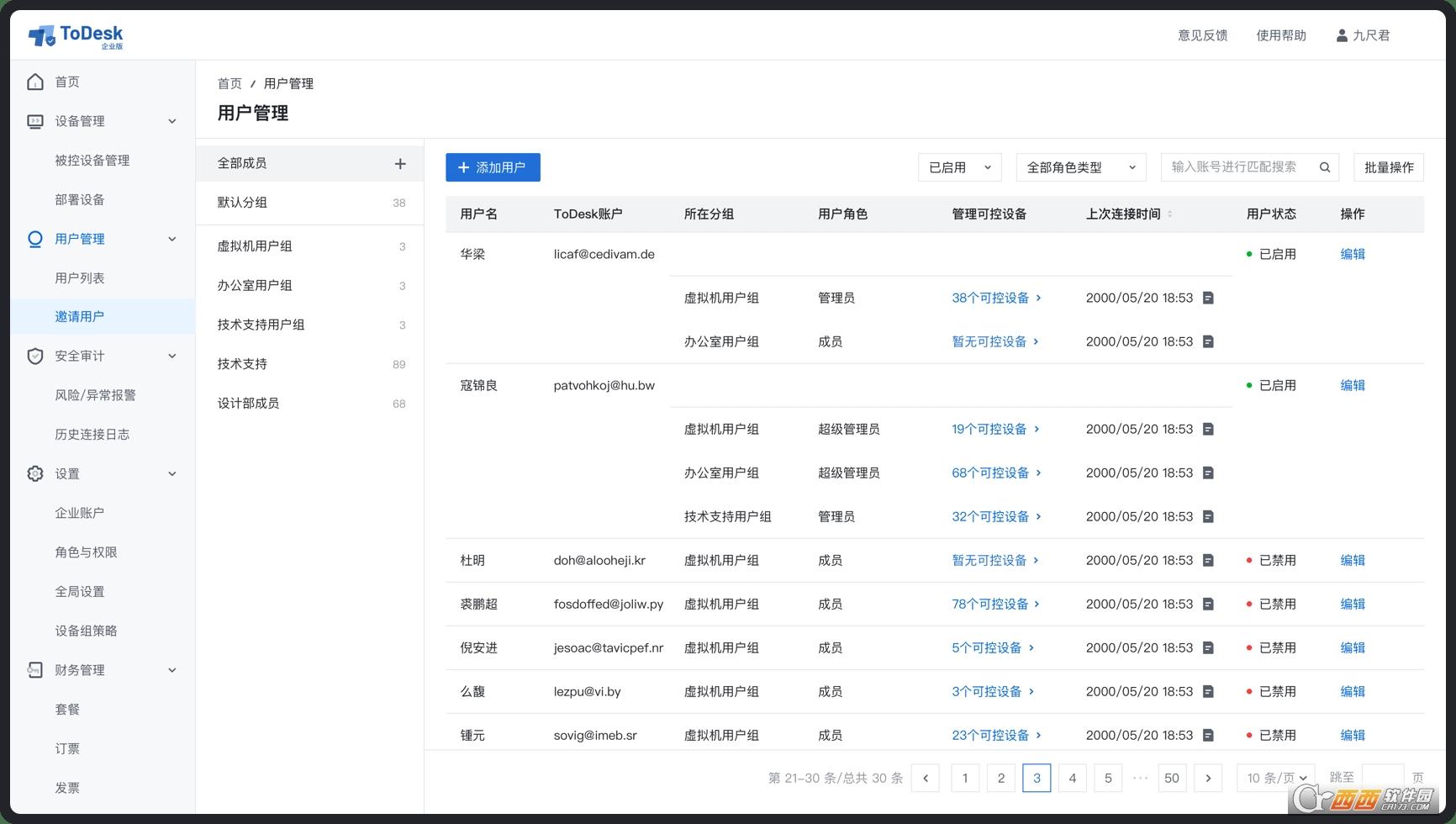Click the 添加用户 button
The height and width of the screenshot is (824, 1456).
tap(493, 167)
